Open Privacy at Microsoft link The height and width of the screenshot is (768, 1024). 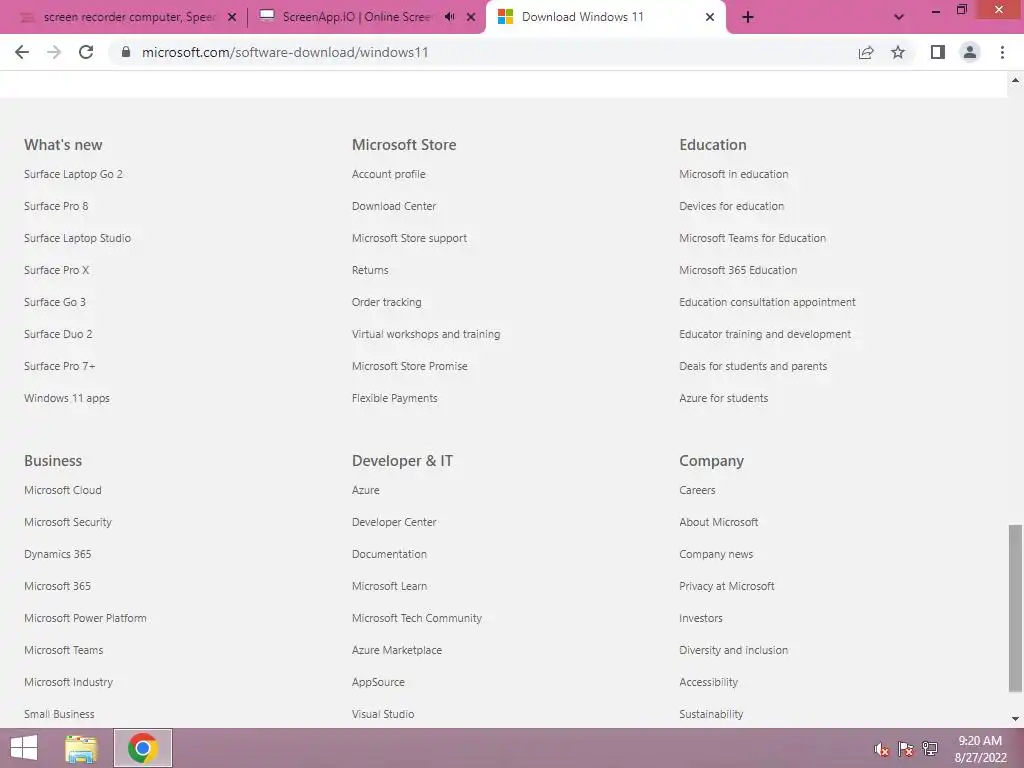coord(726,586)
